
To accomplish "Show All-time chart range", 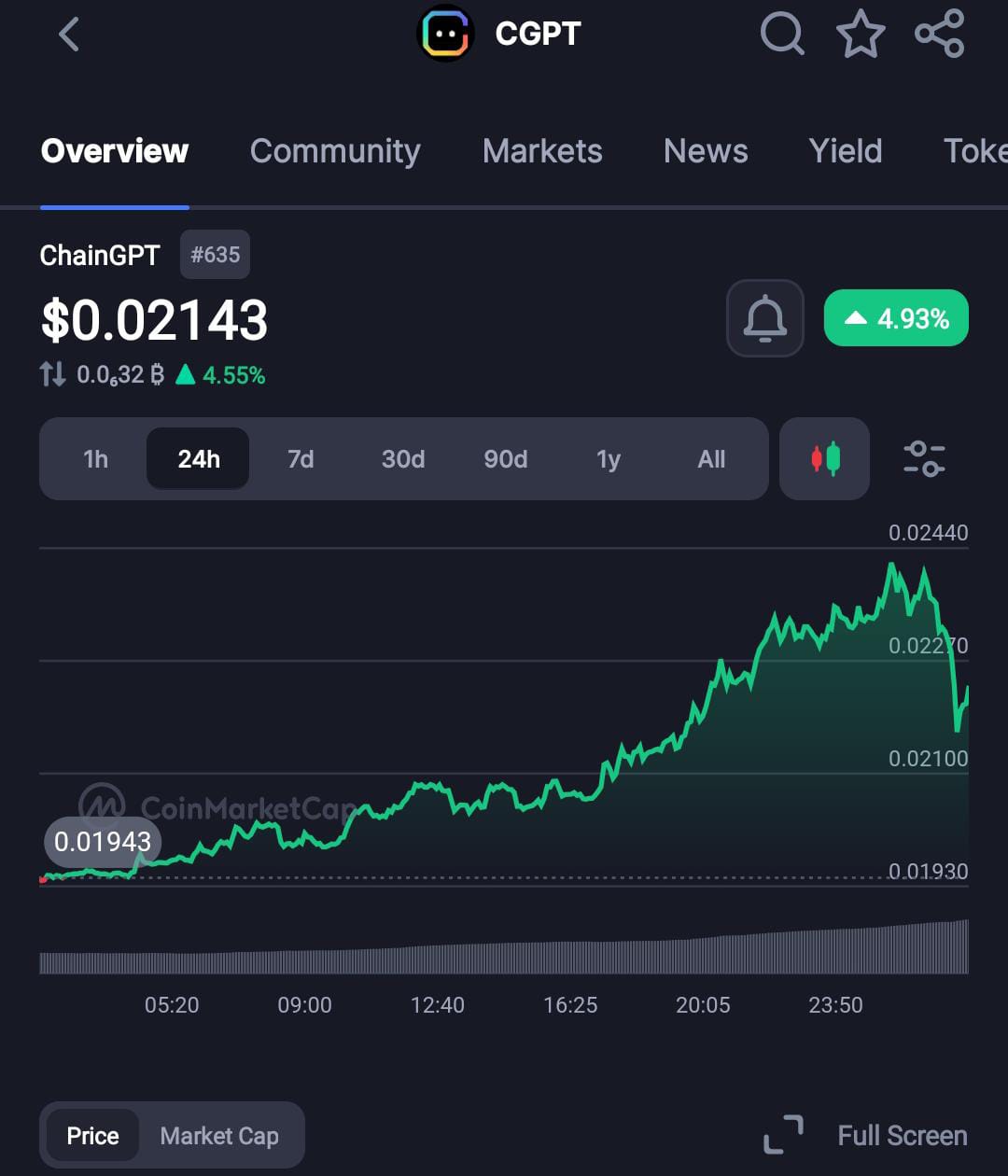I will coord(711,459).
